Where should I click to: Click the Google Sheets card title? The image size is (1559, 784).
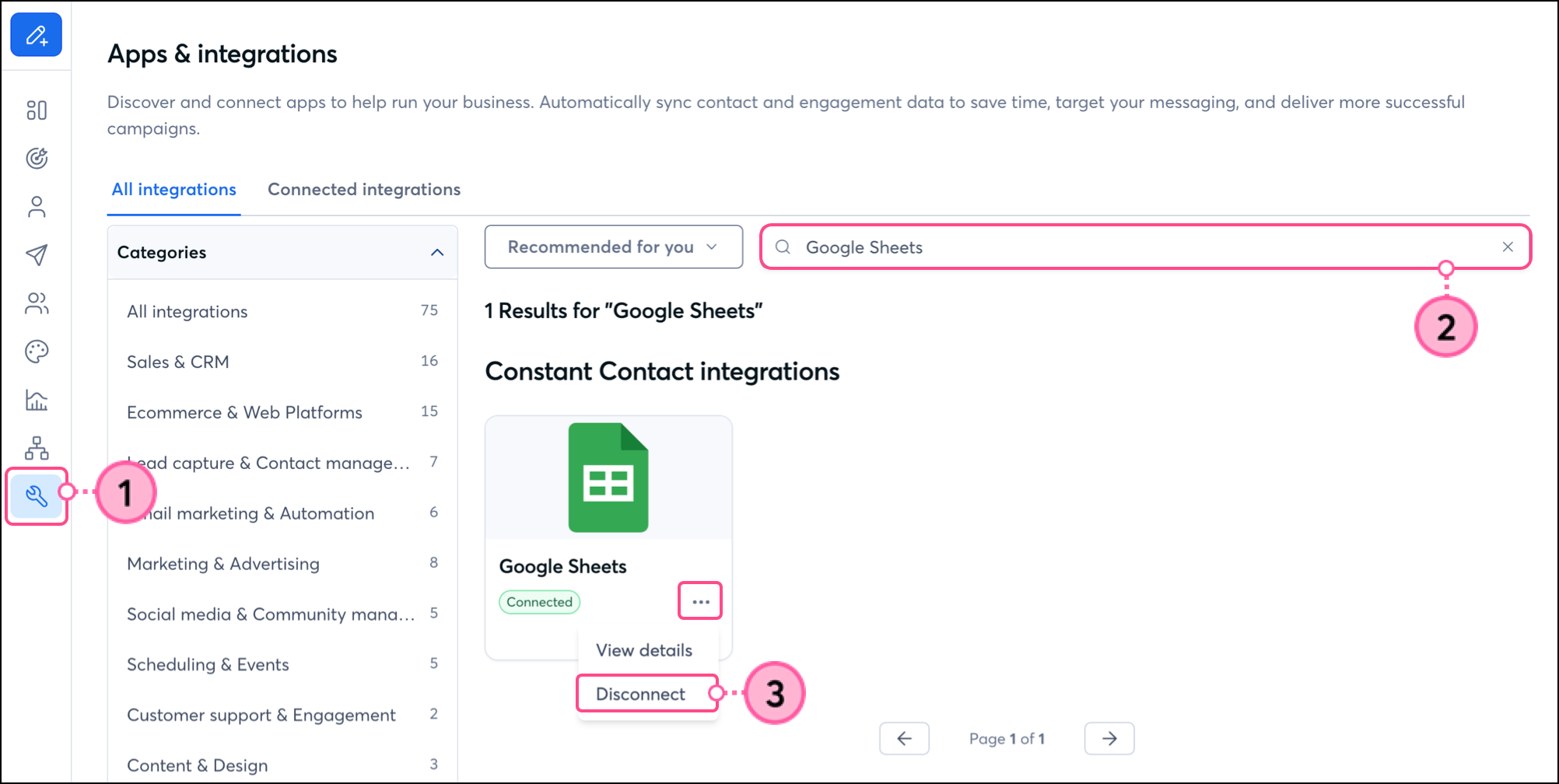562,566
